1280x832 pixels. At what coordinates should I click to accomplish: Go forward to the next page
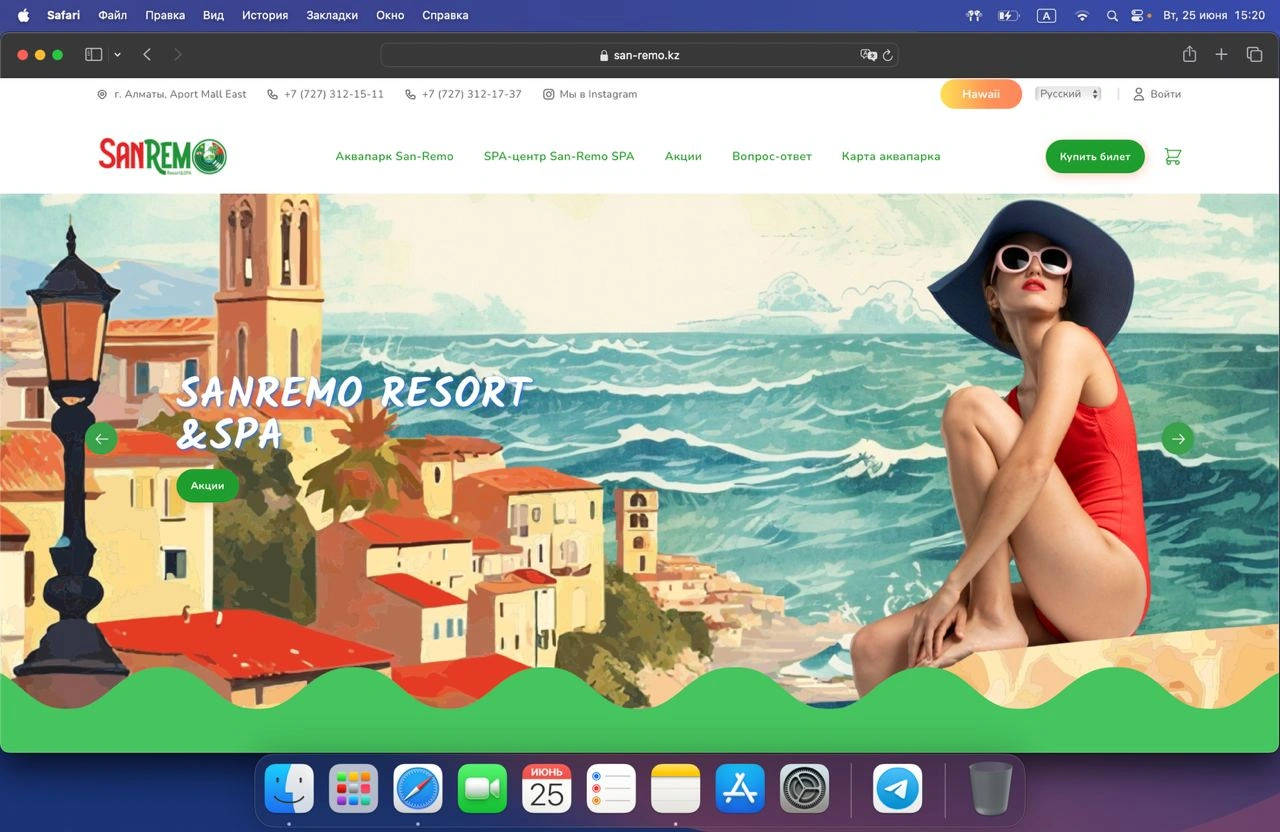pos(178,55)
